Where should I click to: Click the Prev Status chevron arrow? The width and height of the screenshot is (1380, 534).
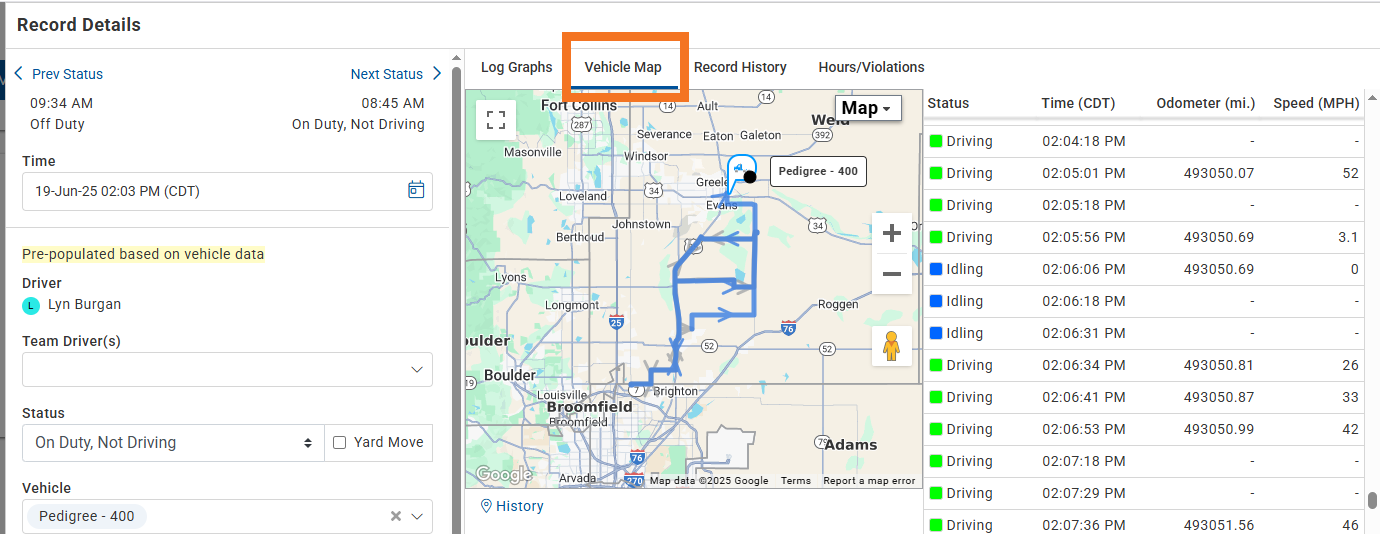pos(19,74)
